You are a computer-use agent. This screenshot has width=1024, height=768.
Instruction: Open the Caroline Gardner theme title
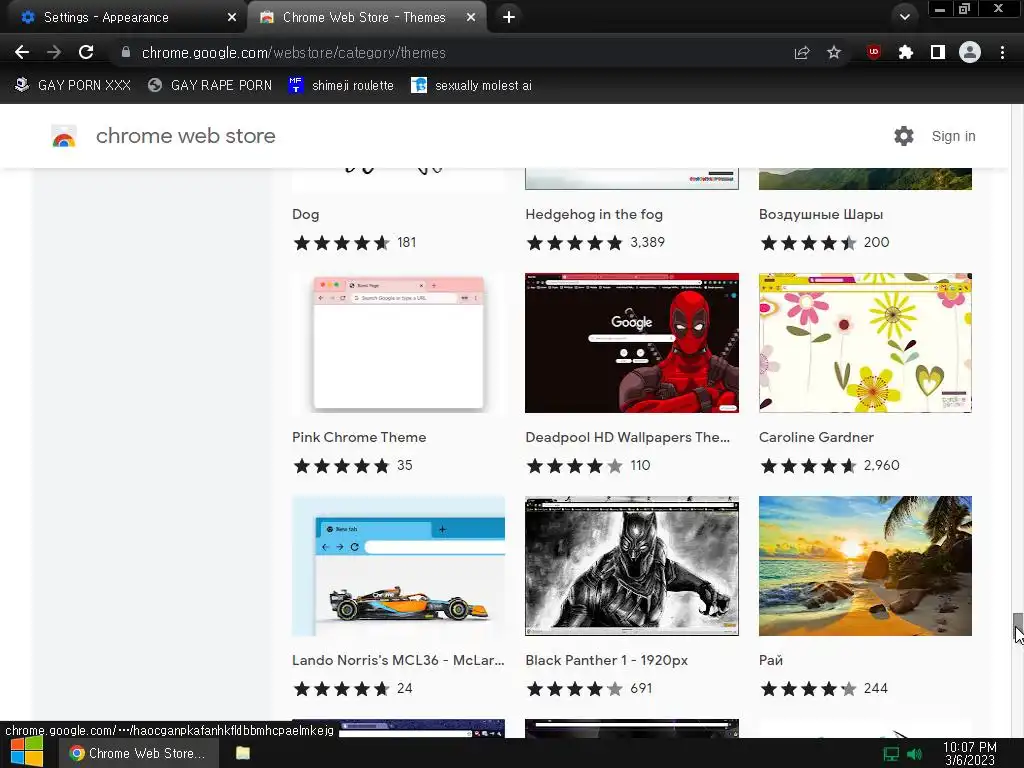[x=816, y=437]
